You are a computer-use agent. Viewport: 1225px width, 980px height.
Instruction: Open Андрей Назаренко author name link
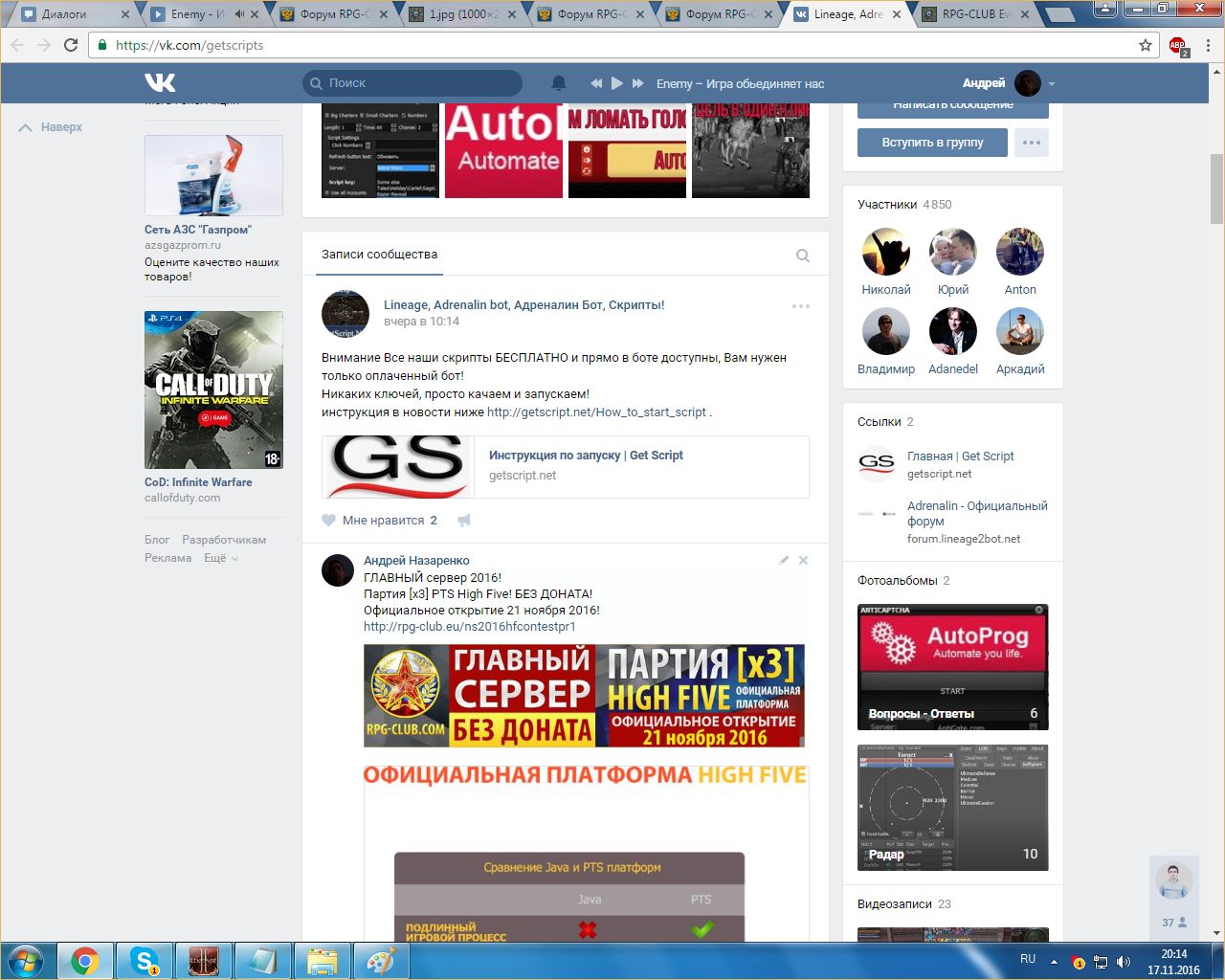416,561
